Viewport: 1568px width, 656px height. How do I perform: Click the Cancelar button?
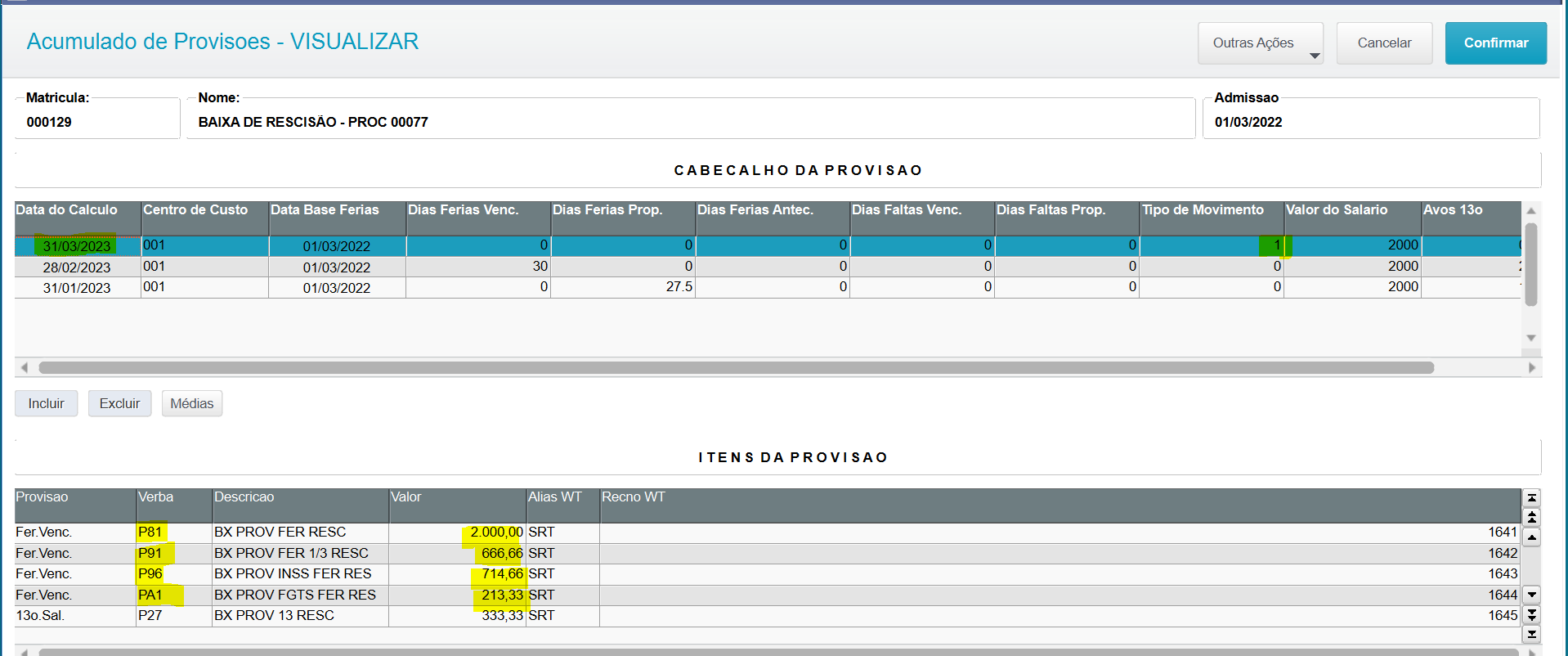point(1384,43)
